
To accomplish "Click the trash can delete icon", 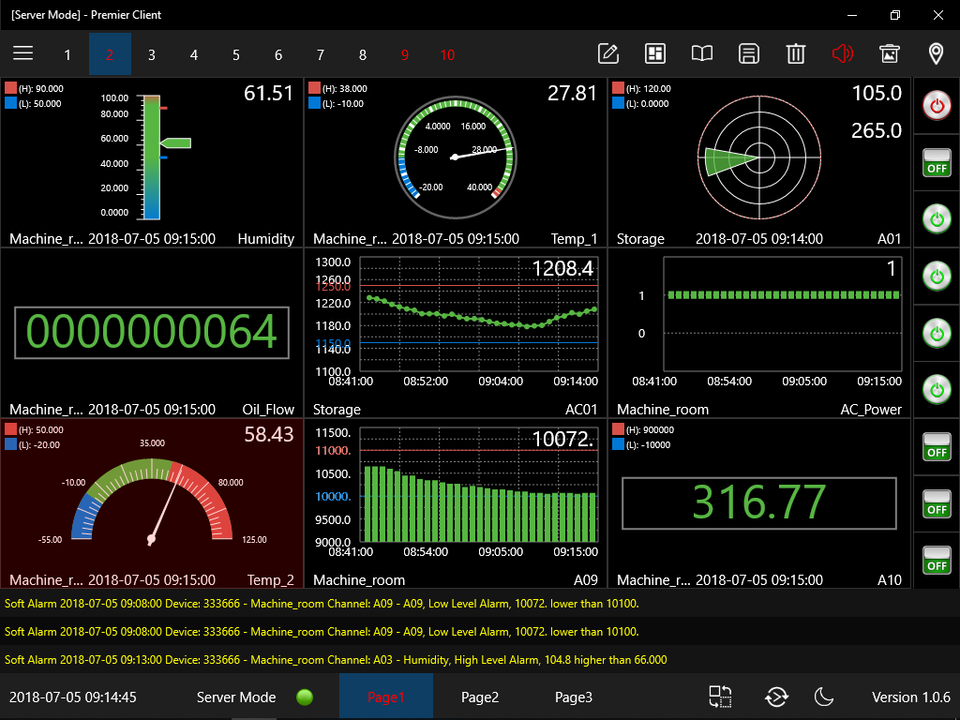I will click(796, 54).
